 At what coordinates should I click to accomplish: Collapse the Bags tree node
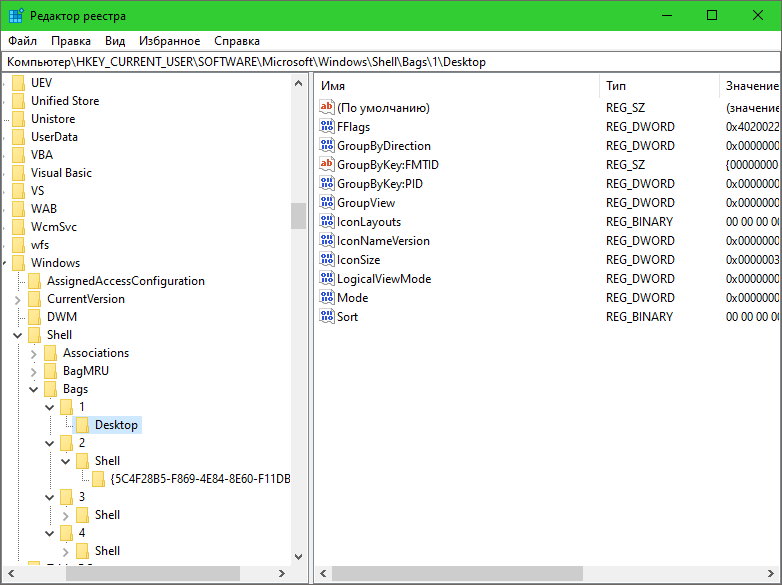(x=34, y=389)
